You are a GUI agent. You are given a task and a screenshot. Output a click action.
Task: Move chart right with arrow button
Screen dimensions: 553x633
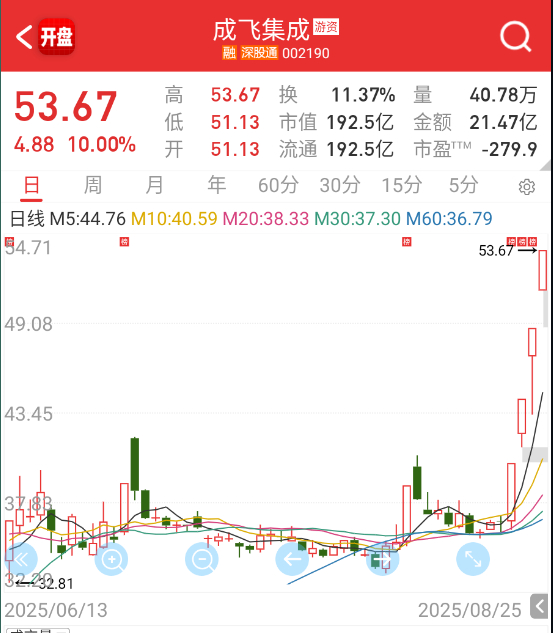(382, 559)
